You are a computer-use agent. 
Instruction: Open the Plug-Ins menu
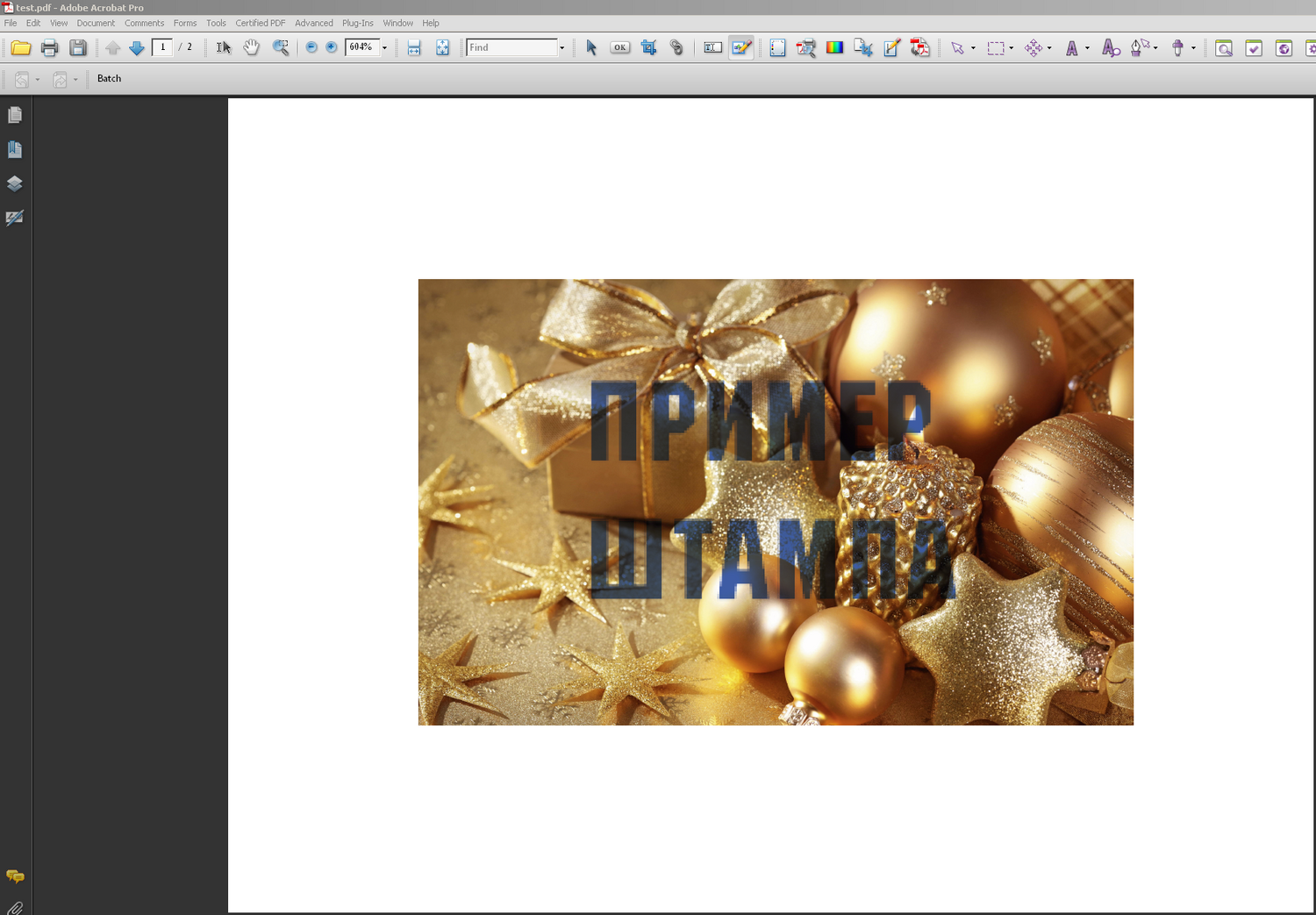pos(358,23)
